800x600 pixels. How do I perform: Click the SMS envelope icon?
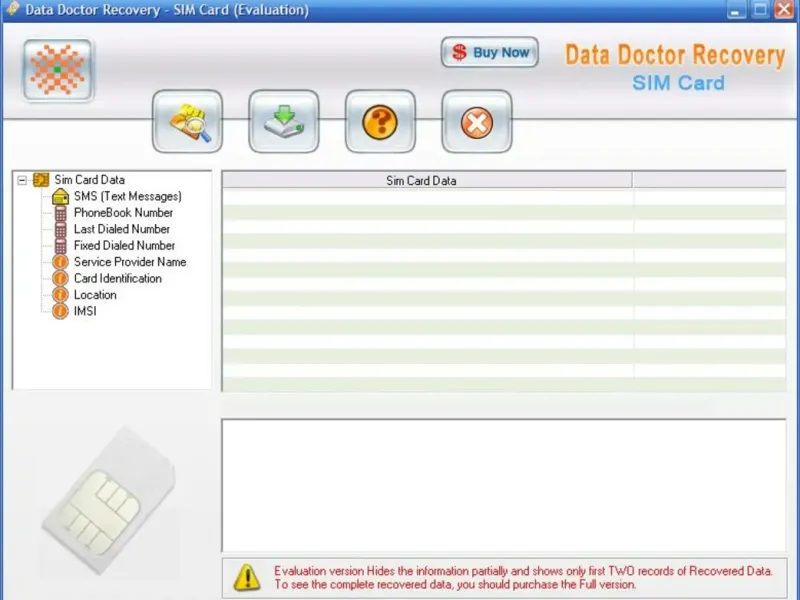(60, 196)
